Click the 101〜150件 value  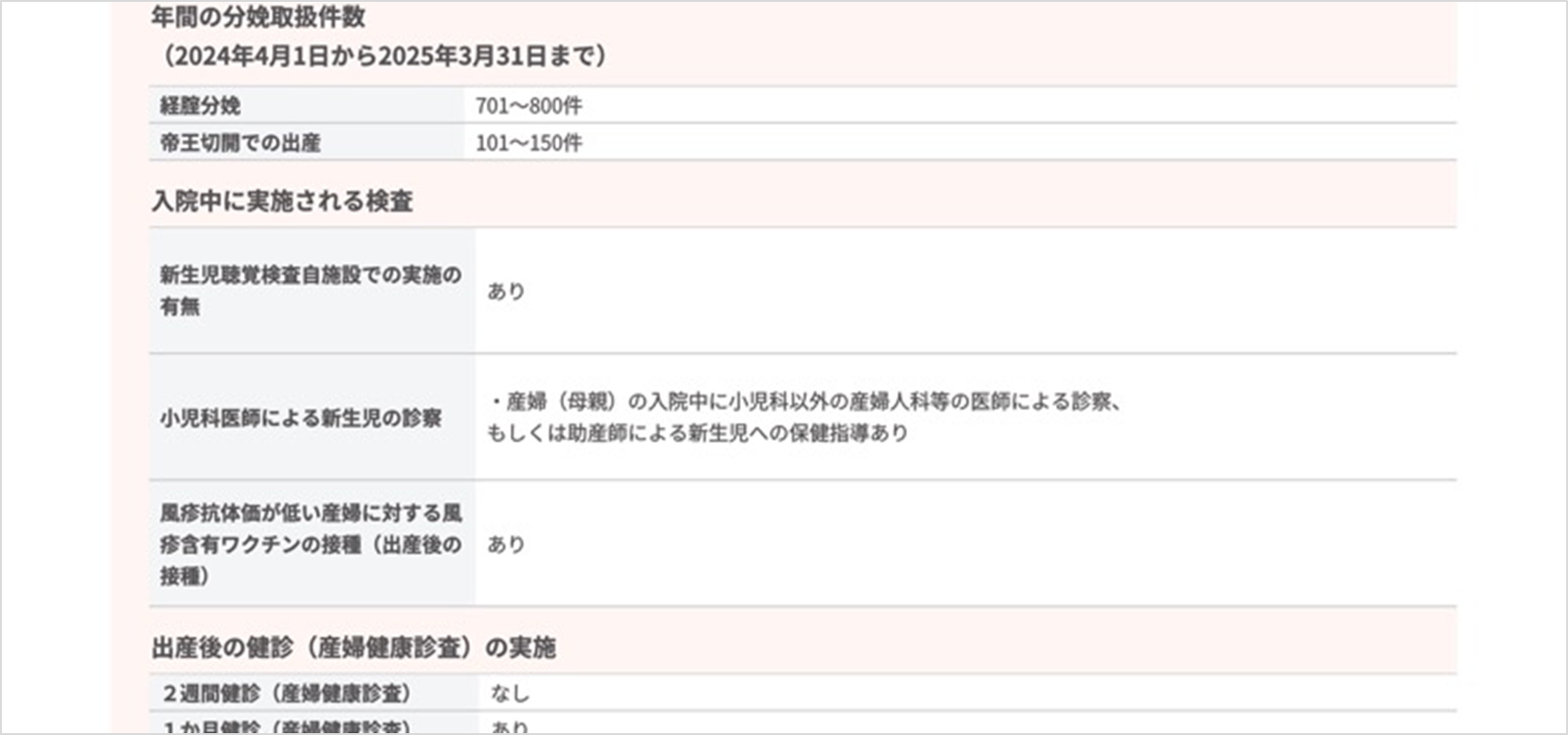(x=528, y=143)
